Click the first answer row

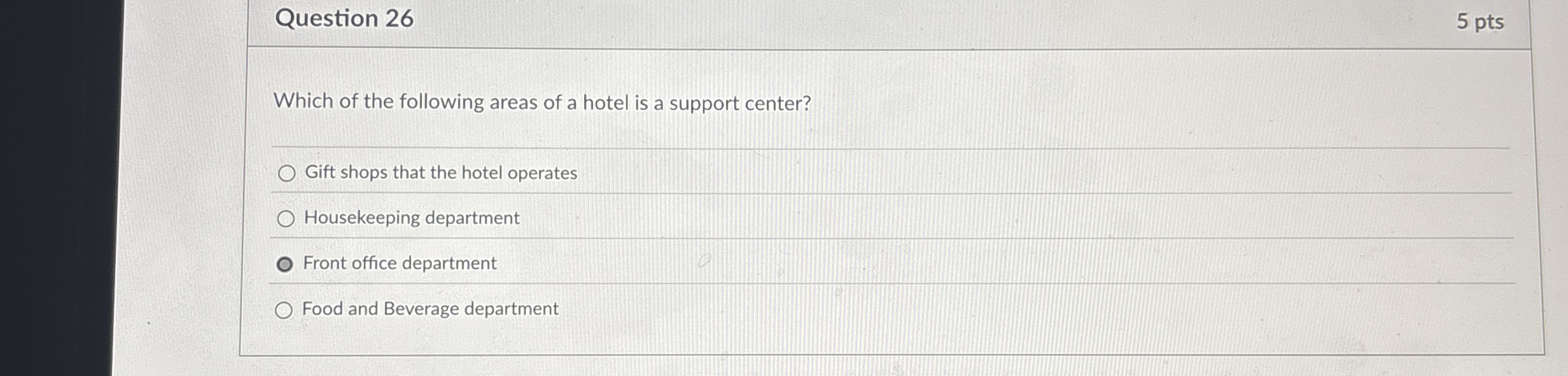(x=764, y=172)
